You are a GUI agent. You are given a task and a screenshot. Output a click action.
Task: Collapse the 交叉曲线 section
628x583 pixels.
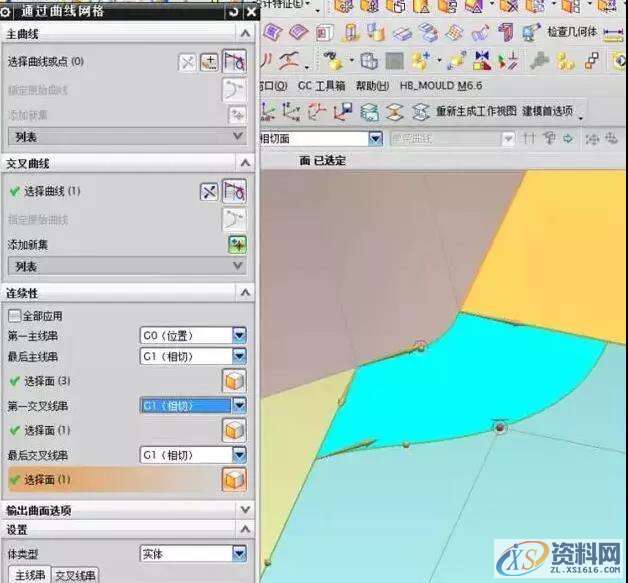pyautogui.click(x=245, y=163)
